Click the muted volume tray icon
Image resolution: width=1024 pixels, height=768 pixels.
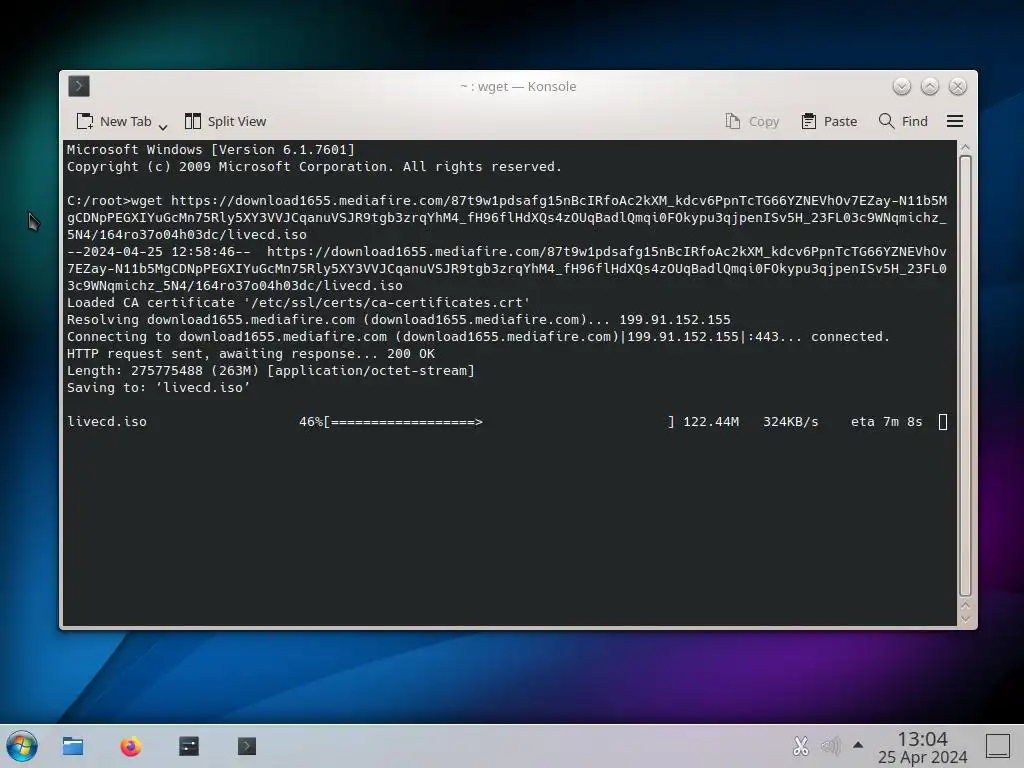tap(830, 746)
